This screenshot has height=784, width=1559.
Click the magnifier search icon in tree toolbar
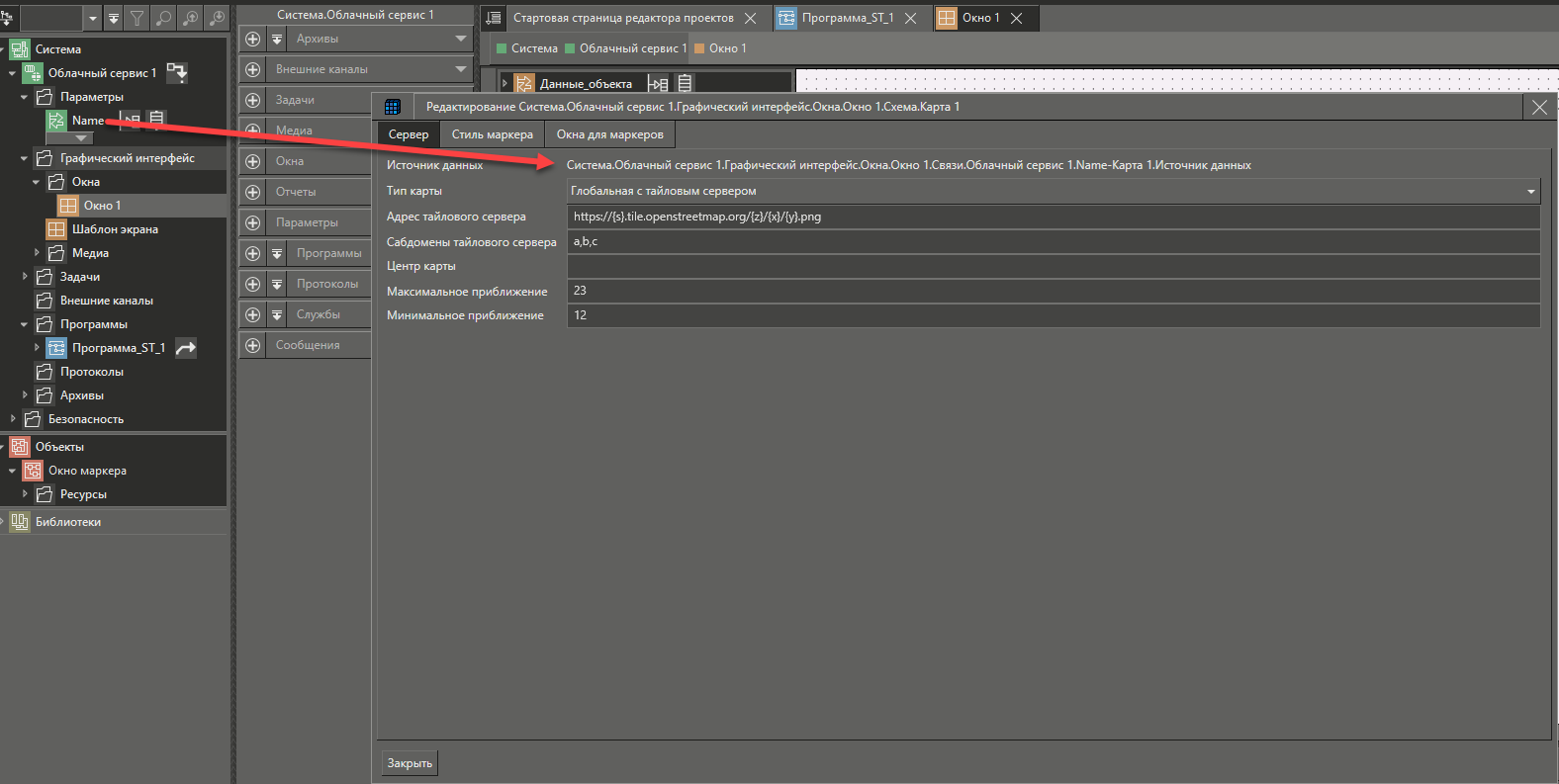coord(164,18)
